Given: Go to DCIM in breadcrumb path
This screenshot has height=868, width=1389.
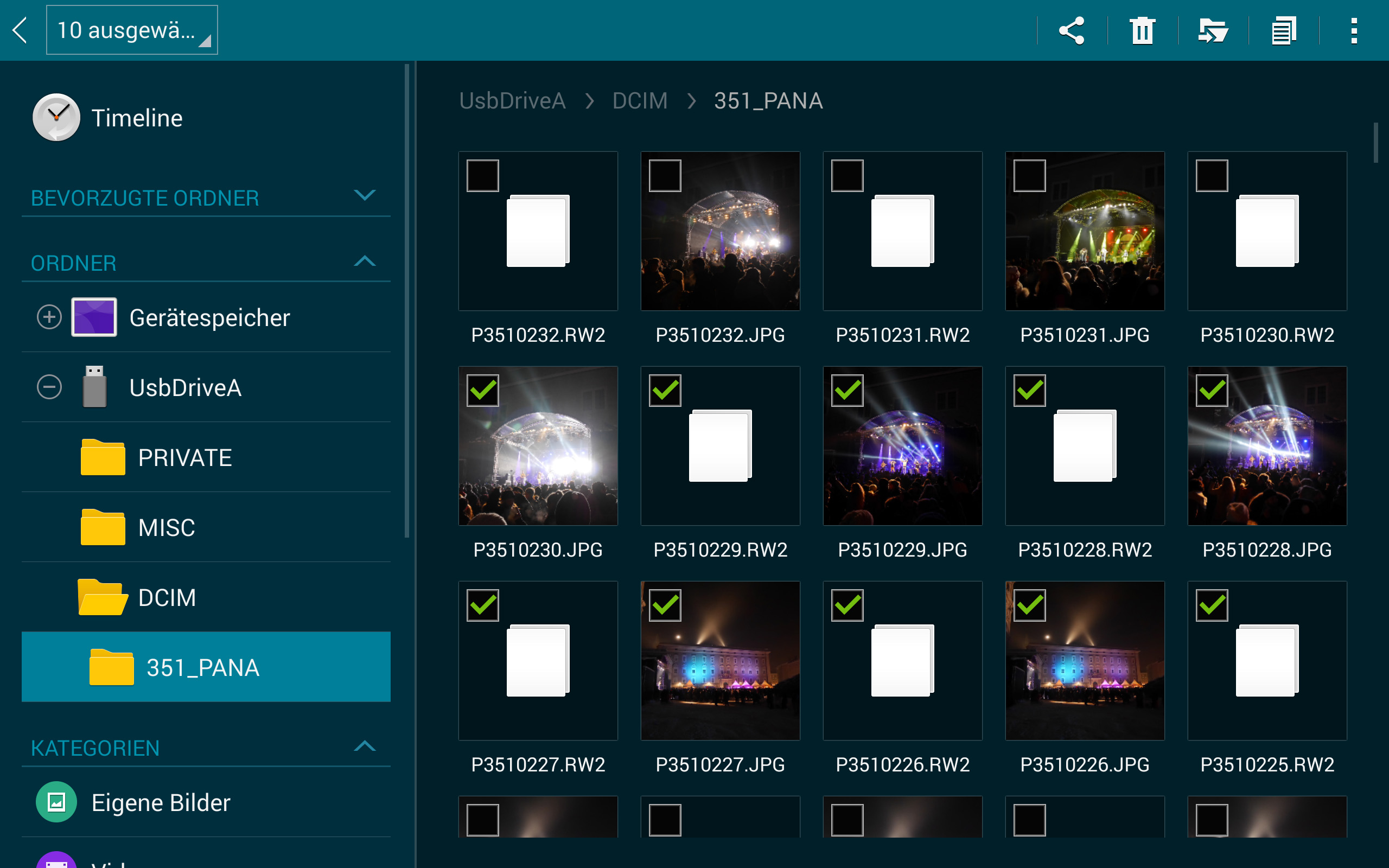Looking at the screenshot, I should tap(639, 101).
